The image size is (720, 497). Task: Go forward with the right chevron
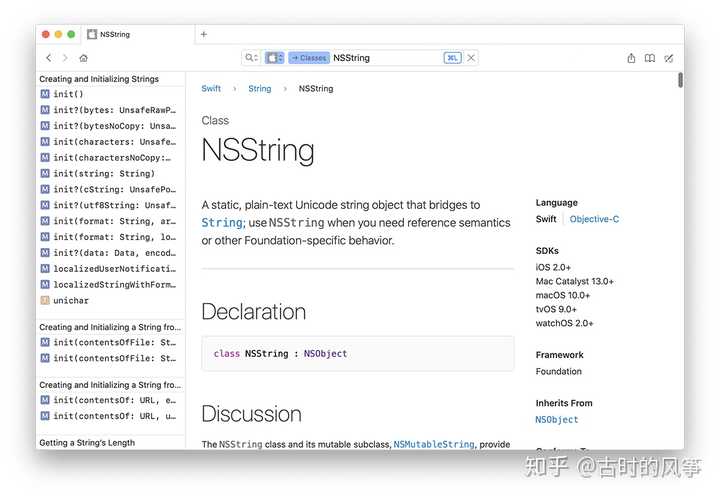[65, 58]
